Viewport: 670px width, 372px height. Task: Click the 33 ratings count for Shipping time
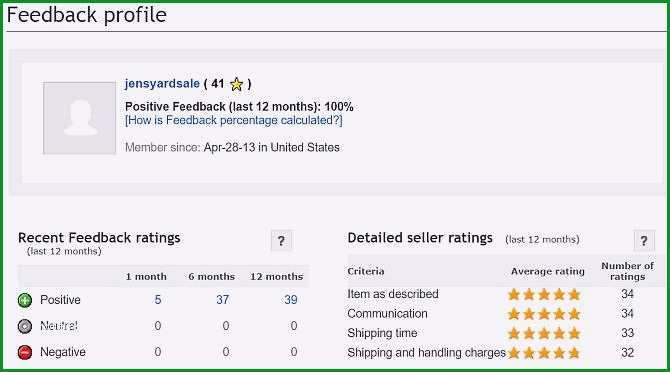coord(627,333)
